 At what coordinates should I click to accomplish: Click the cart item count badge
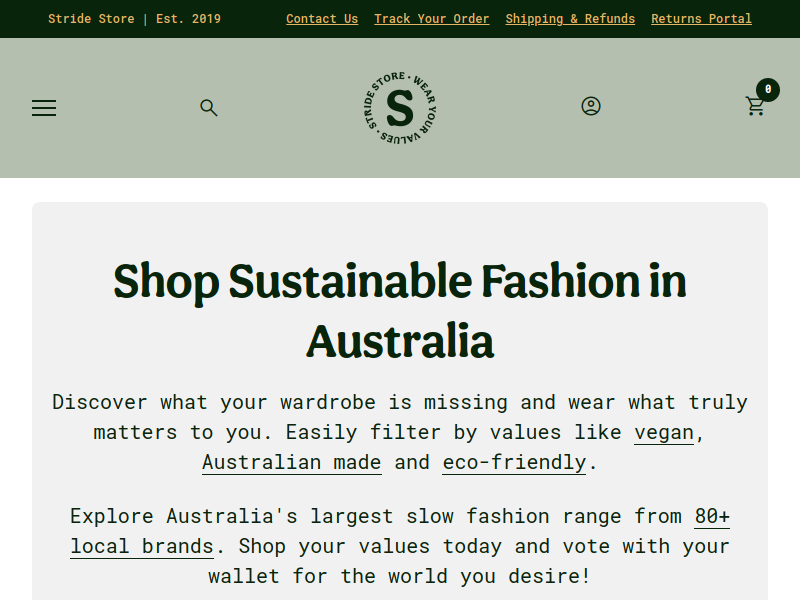click(x=768, y=90)
